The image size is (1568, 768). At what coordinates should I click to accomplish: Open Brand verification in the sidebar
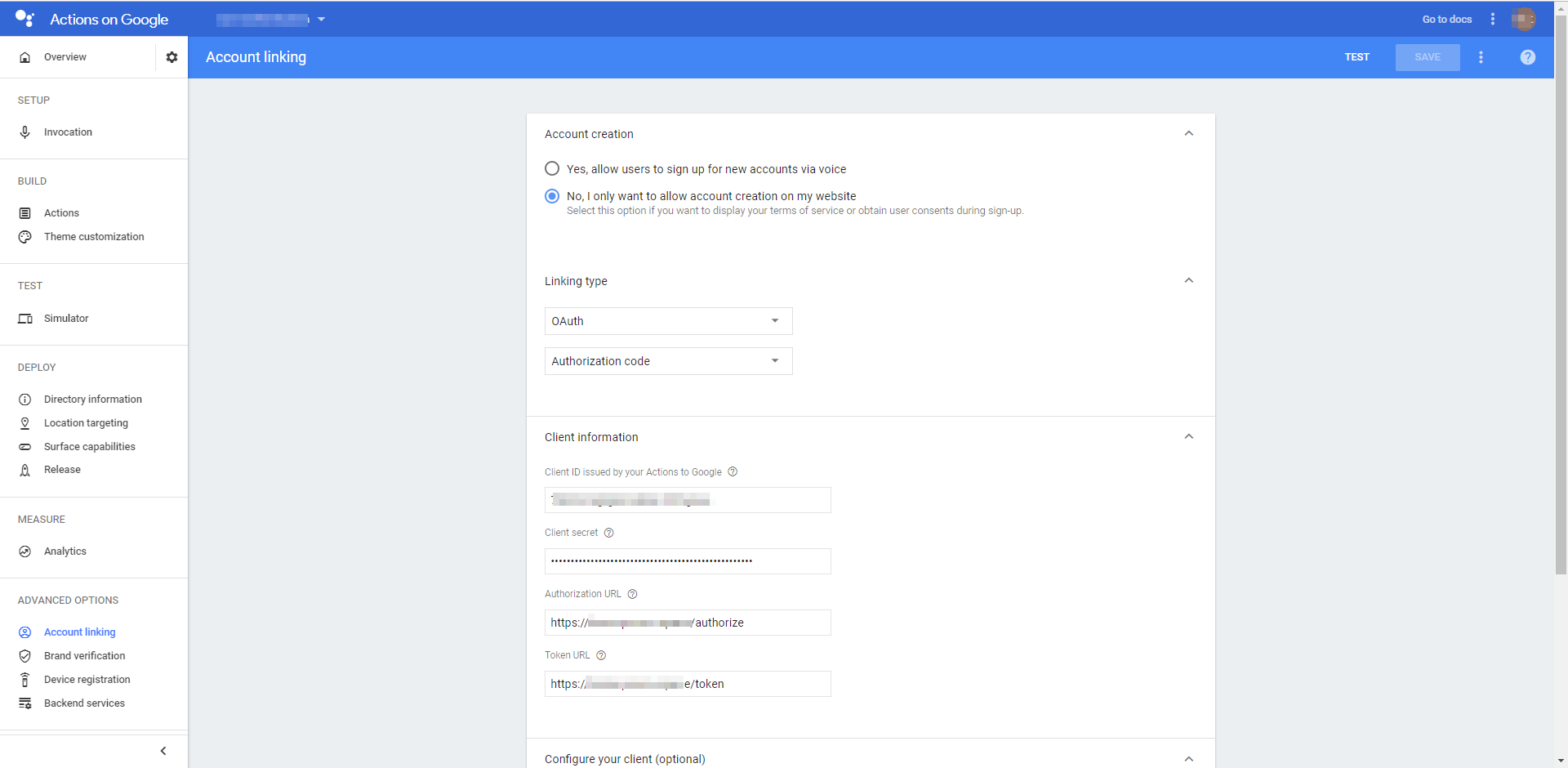[x=85, y=656]
